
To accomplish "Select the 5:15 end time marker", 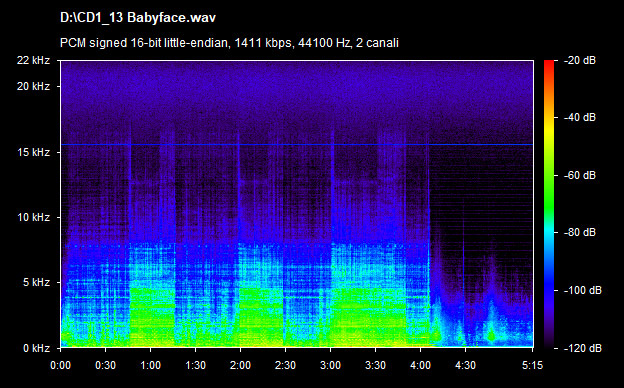I will point(532,365).
